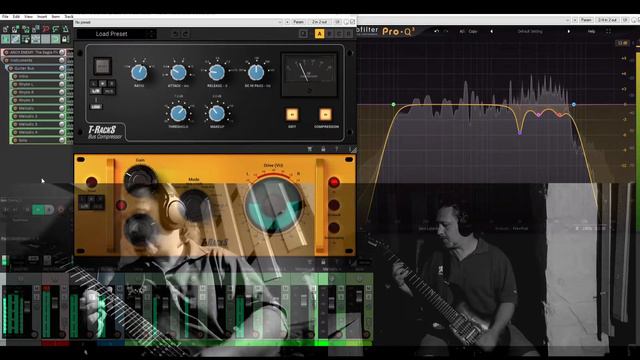Screen dimensions: 640x360
Task: Open Pro-Q 3 Help menu
Action: (x=591, y=31)
